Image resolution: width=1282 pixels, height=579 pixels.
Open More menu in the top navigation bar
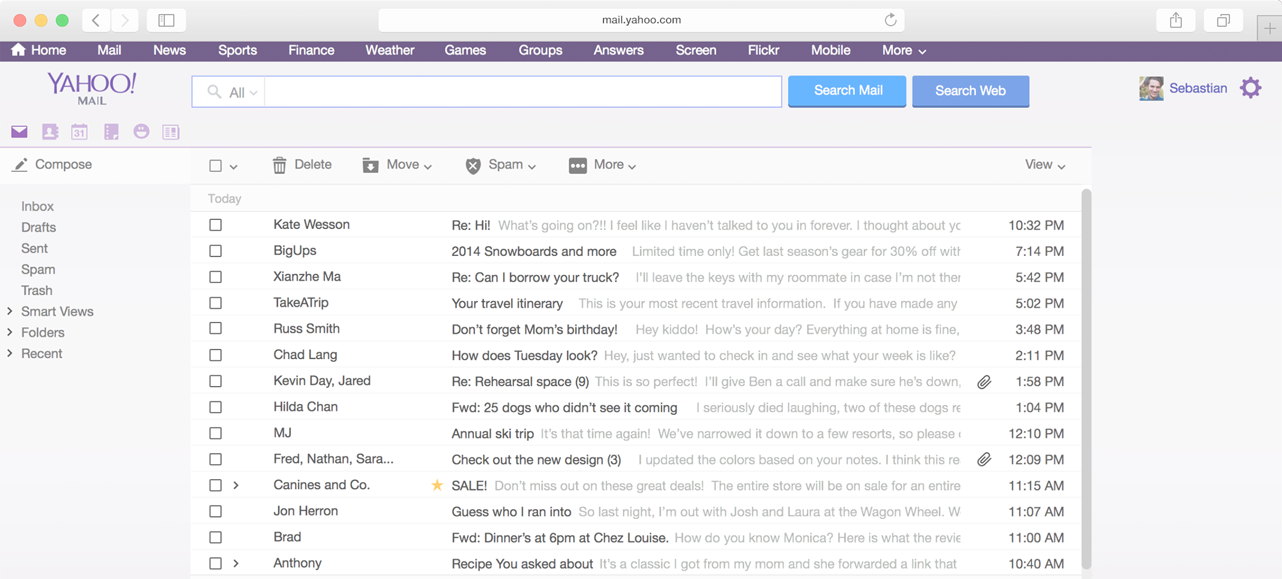pyautogui.click(x=904, y=50)
